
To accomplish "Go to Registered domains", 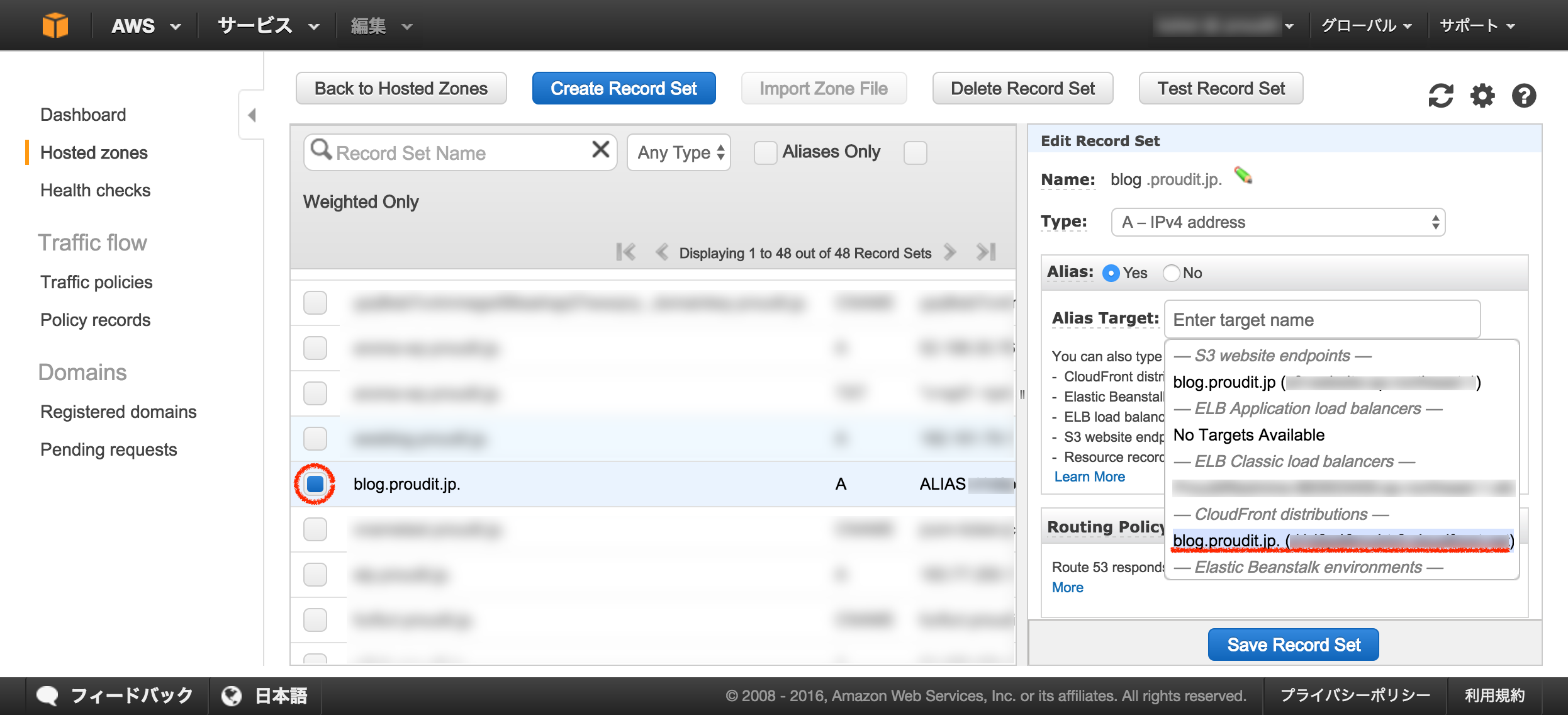I will pyautogui.click(x=118, y=412).
